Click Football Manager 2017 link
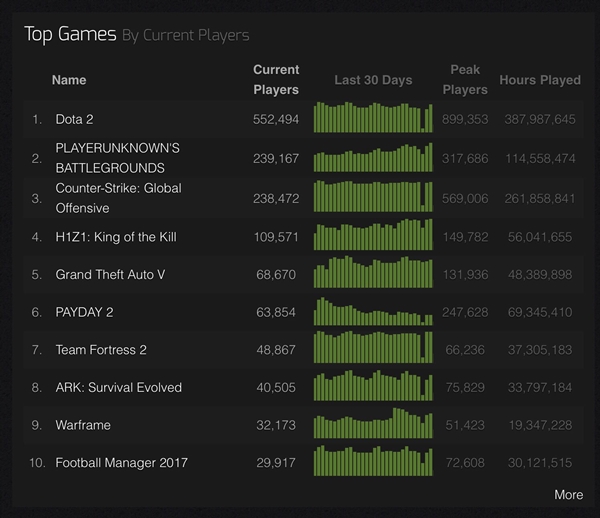 [x=121, y=462]
